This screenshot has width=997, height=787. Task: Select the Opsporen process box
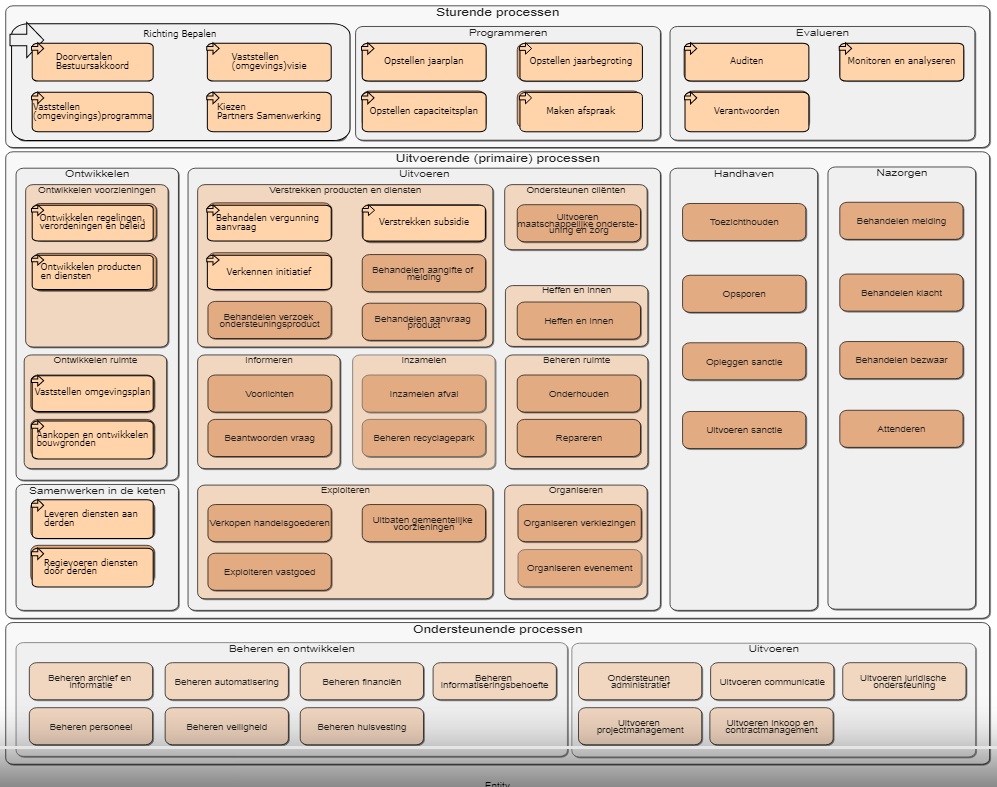pos(744,294)
